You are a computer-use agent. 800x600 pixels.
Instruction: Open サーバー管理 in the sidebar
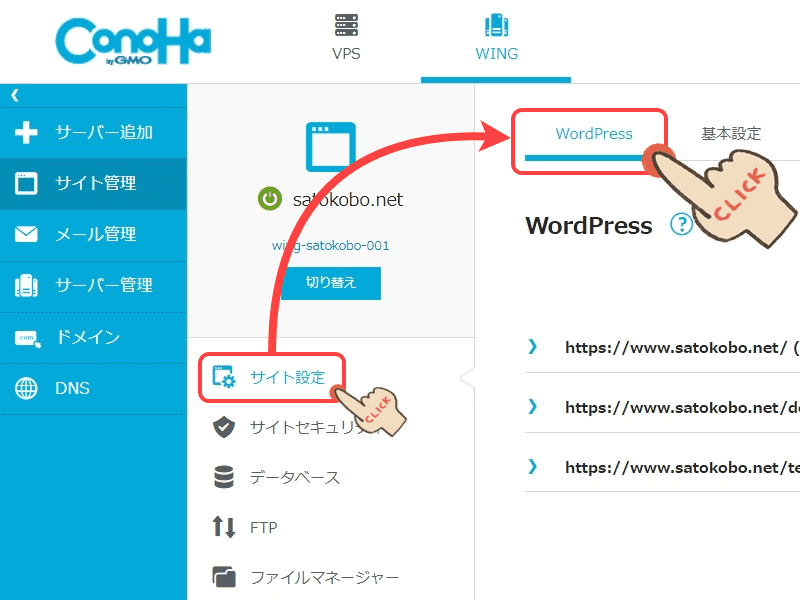coord(104,285)
